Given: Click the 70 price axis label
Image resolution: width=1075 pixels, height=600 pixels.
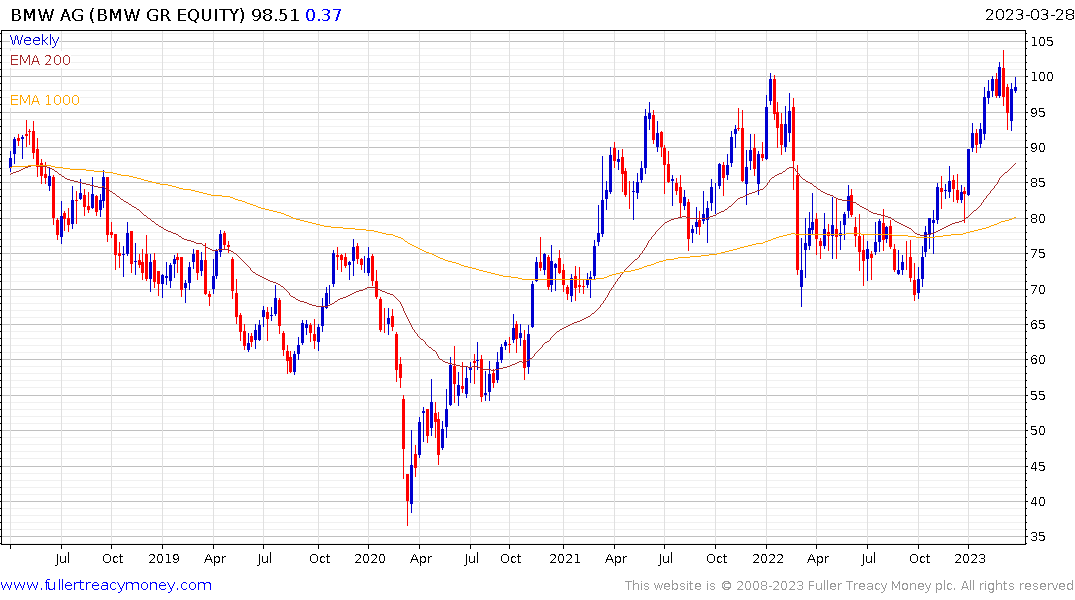Looking at the screenshot, I should click(1038, 289).
